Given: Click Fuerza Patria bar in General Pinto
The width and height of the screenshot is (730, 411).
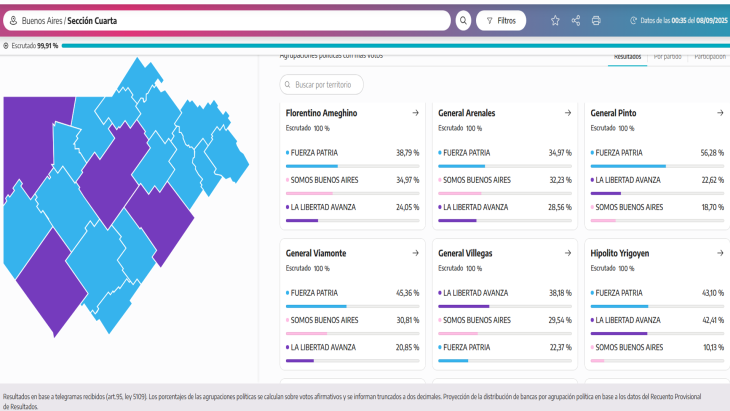Looking at the screenshot, I should click(x=657, y=166).
